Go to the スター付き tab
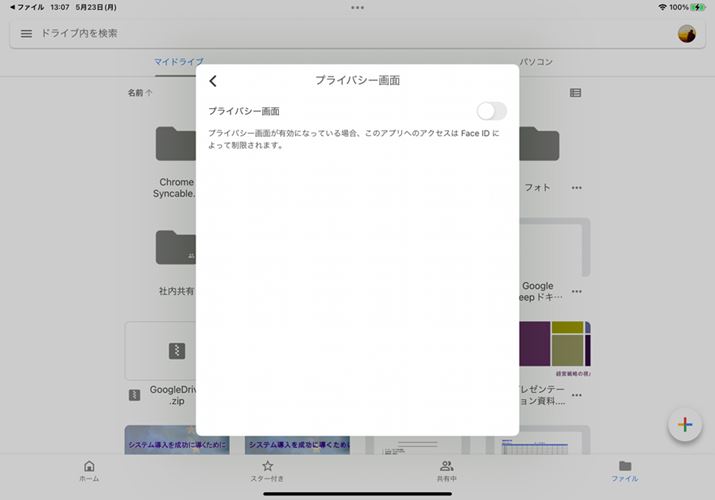 (267, 471)
